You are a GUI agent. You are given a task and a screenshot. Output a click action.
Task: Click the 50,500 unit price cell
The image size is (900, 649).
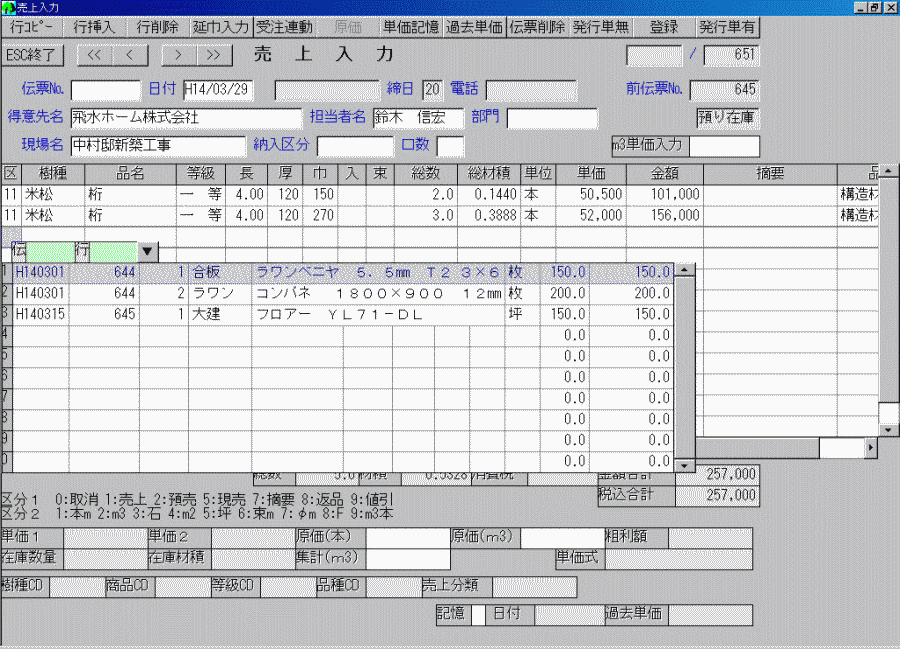pos(590,195)
